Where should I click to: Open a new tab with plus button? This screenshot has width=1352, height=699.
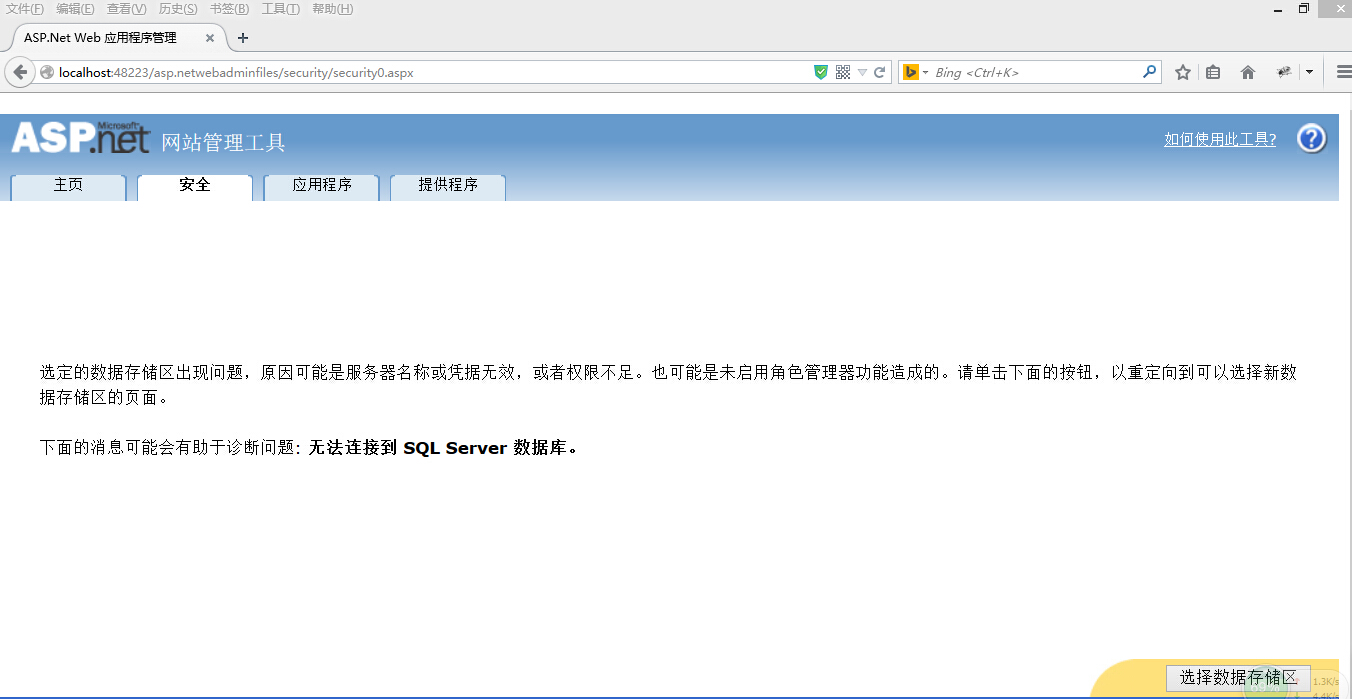(x=242, y=38)
